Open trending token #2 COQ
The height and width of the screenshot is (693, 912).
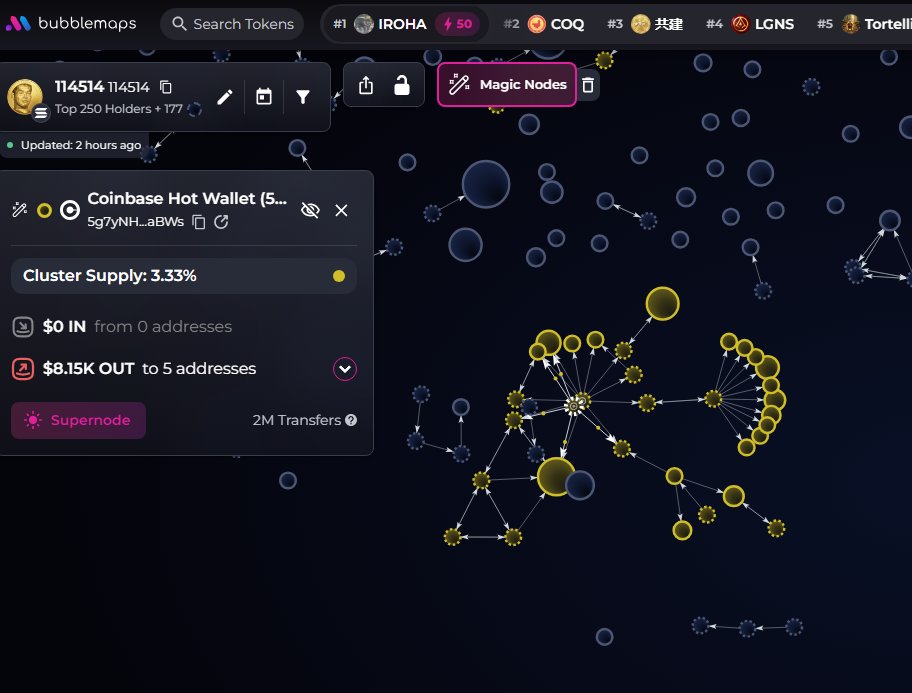pyautogui.click(x=544, y=24)
